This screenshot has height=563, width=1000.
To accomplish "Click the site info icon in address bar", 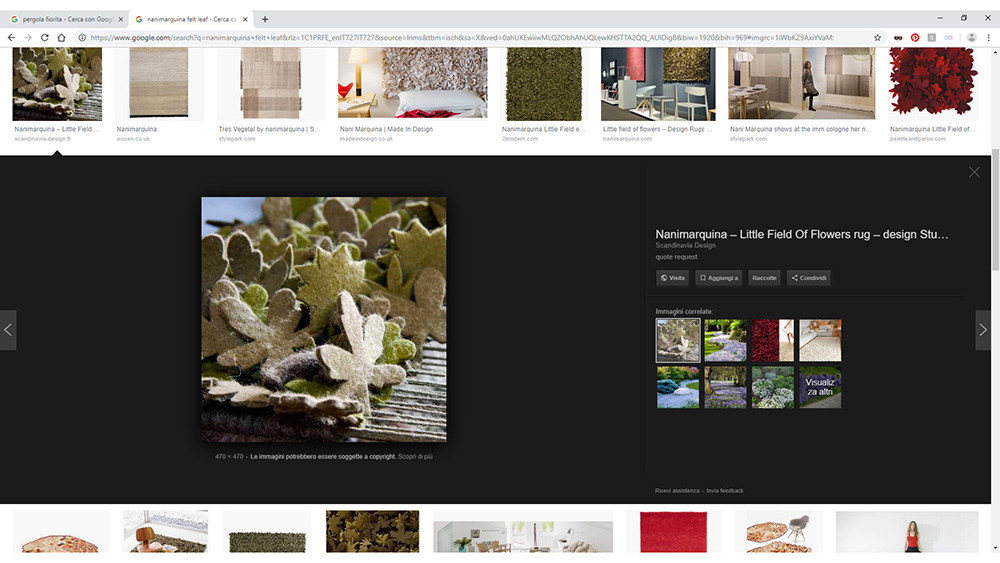I will pos(82,38).
